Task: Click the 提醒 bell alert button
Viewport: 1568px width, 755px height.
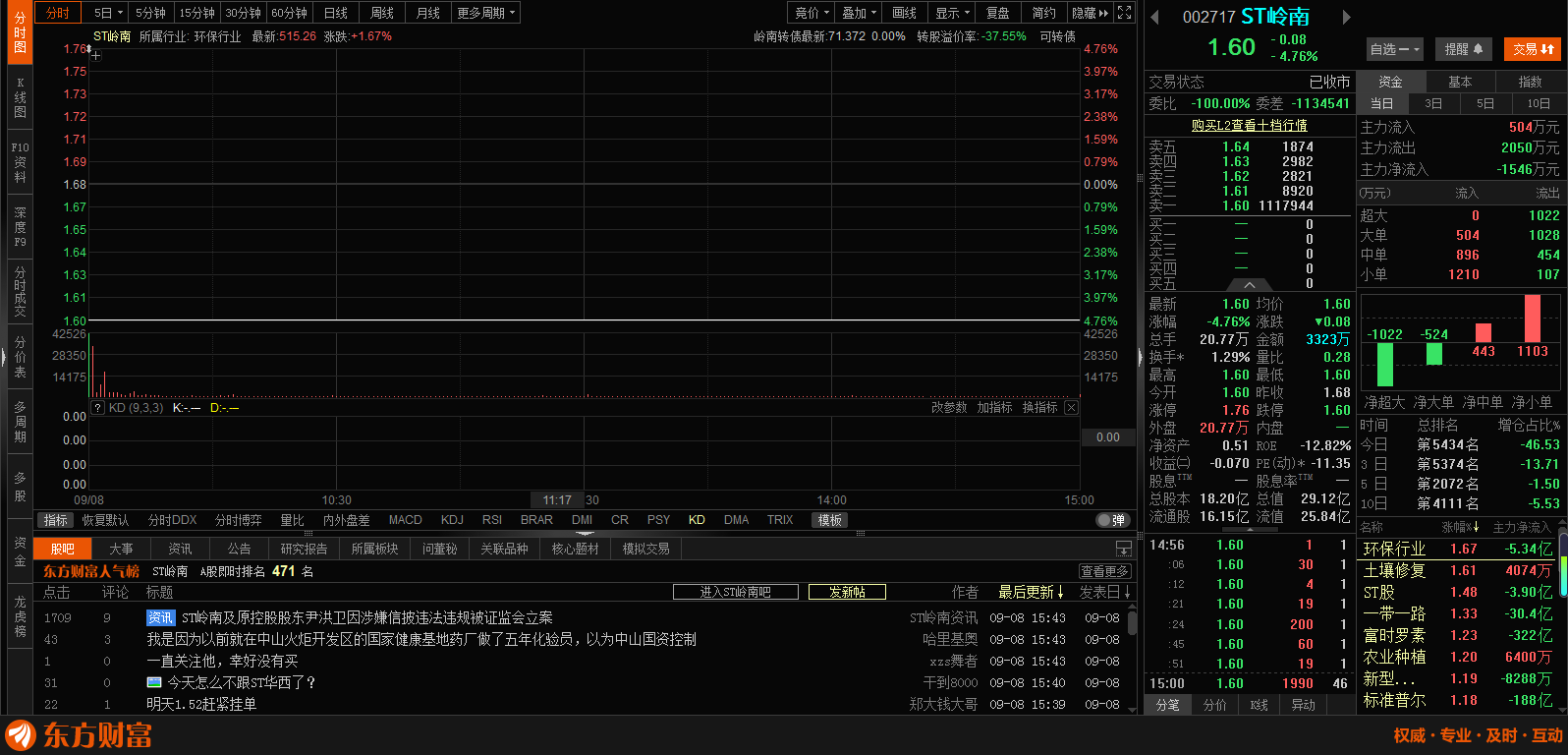Action: (x=1464, y=49)
